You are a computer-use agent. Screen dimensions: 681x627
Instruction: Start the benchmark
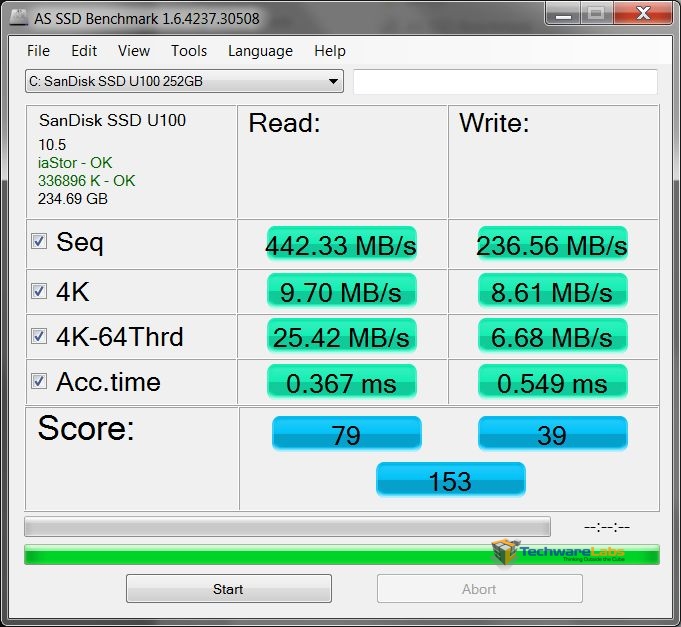tap(229, 589)
